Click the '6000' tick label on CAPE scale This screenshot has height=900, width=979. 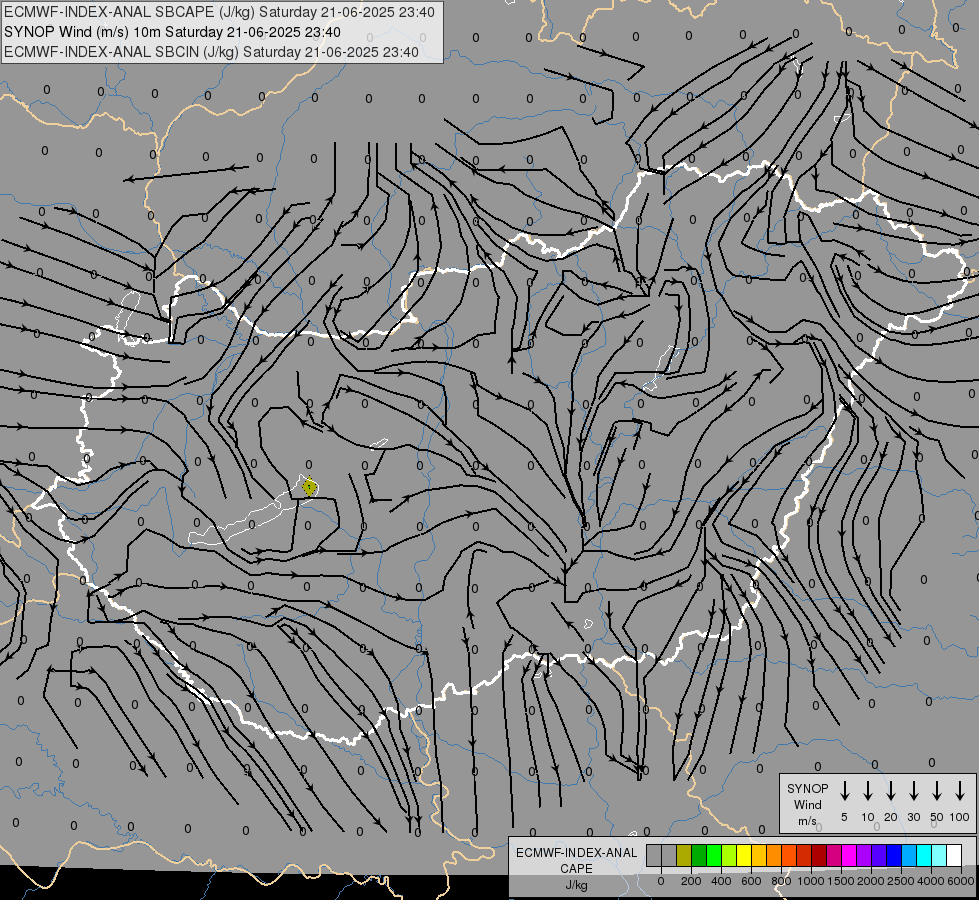pos(961,881)
